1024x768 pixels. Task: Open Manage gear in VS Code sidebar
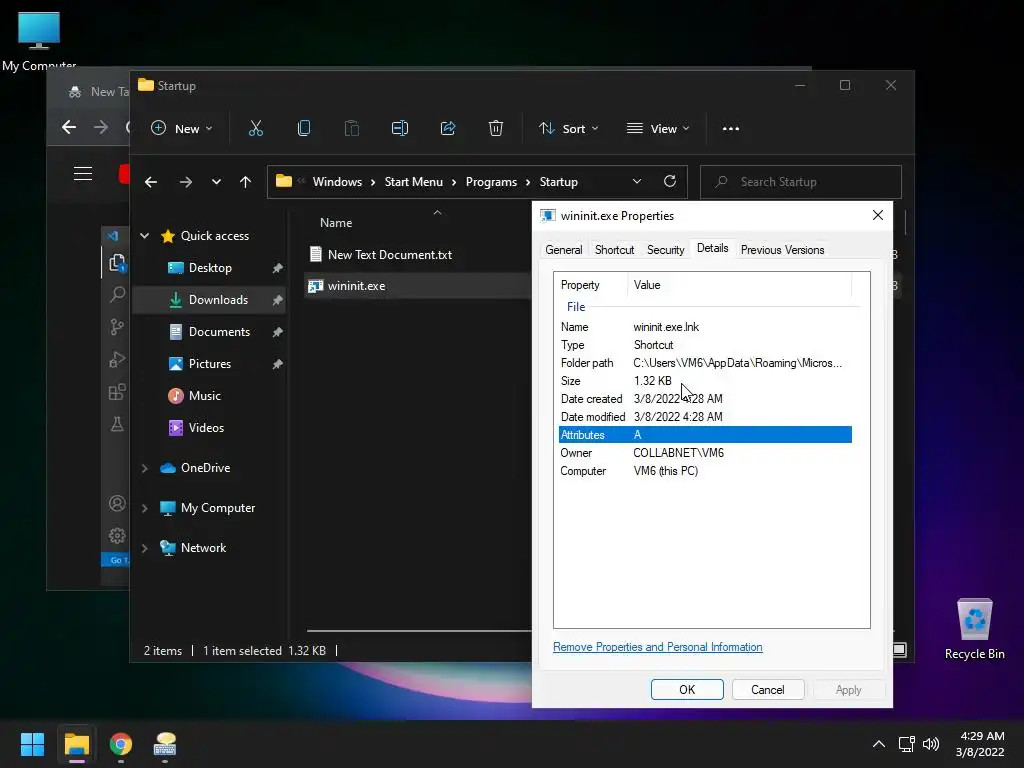tap(117, 536)
